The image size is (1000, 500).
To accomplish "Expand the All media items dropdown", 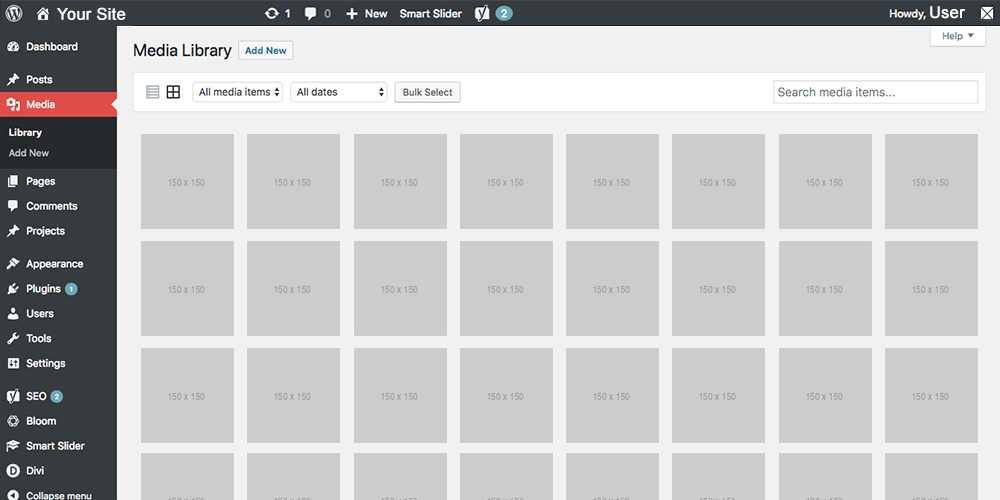I will (x=238, y=92).
